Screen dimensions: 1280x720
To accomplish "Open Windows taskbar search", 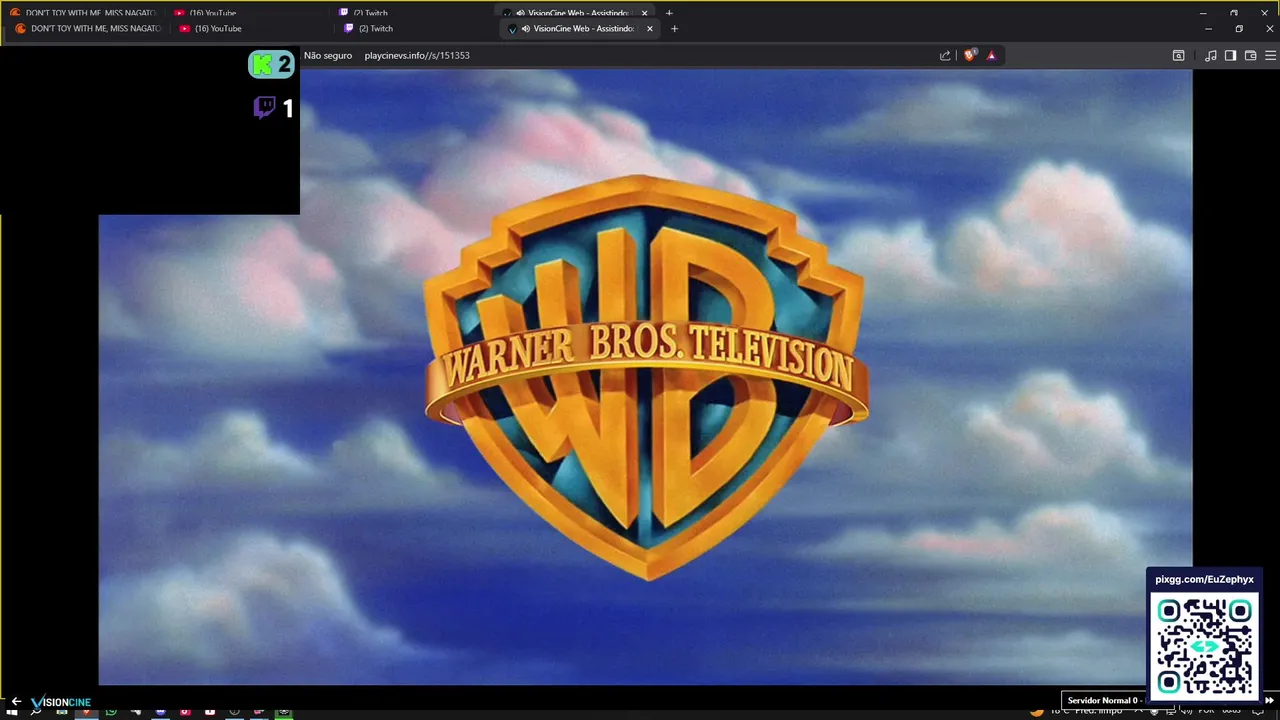I will [x=36, y=712].
